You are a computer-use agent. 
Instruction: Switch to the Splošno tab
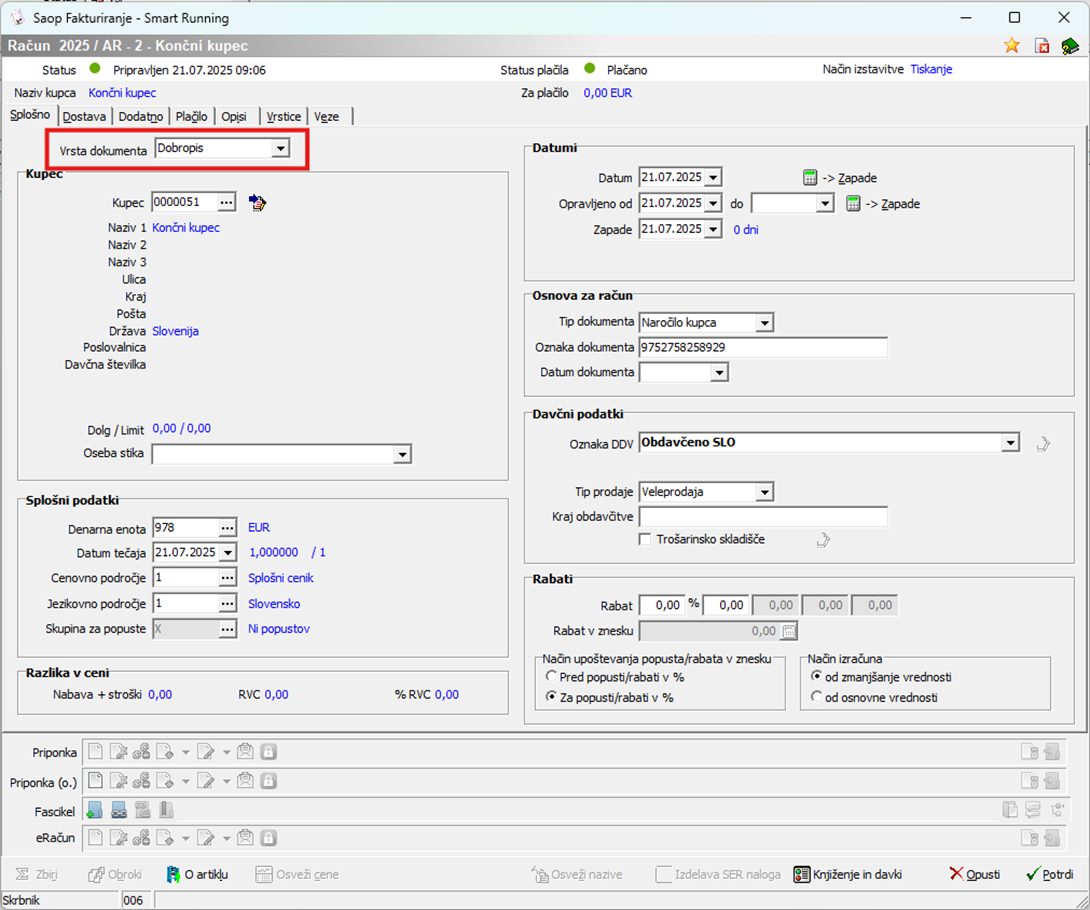[30, 115]
